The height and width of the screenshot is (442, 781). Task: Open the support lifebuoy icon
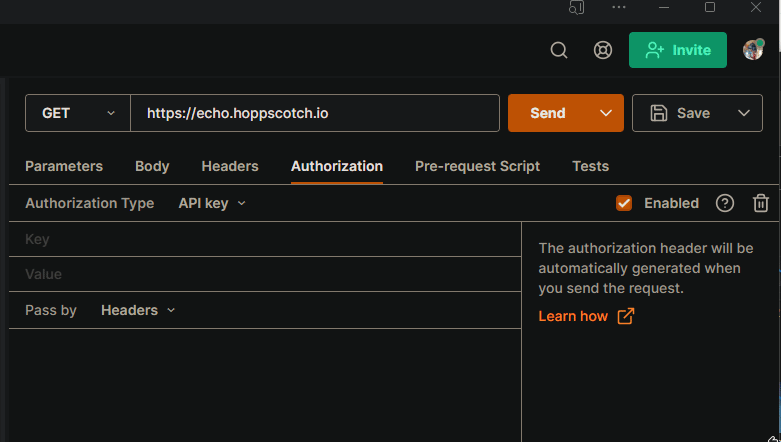click(603, 50)
